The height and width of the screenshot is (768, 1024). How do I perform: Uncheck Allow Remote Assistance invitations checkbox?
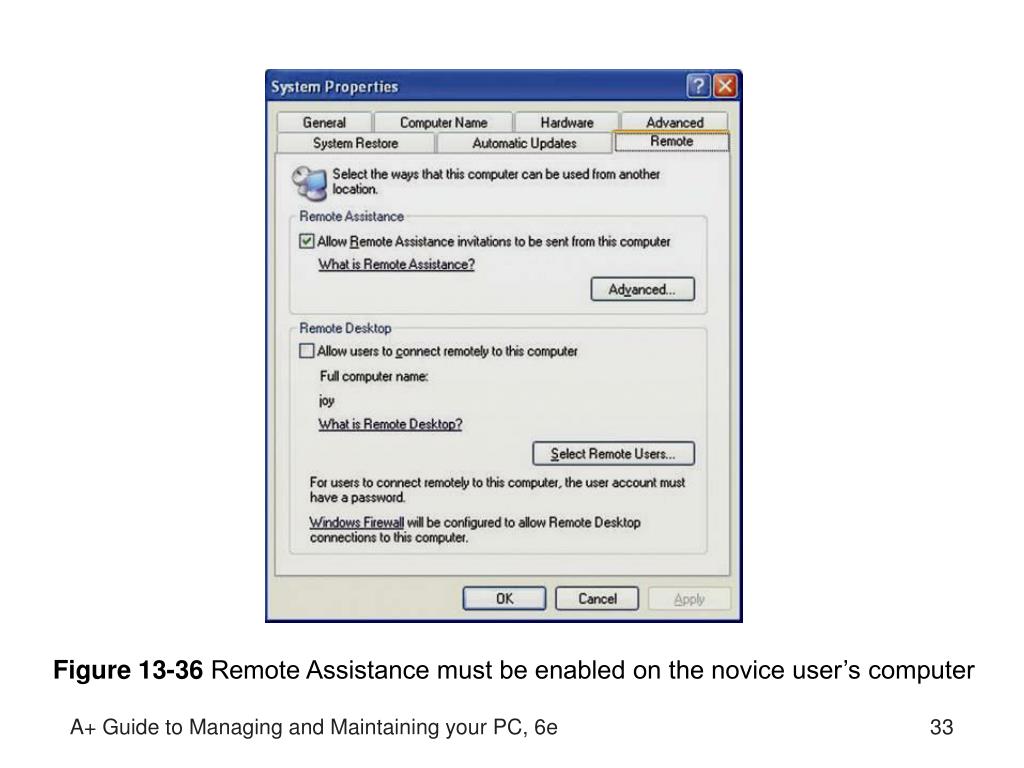tap(306, 242)
